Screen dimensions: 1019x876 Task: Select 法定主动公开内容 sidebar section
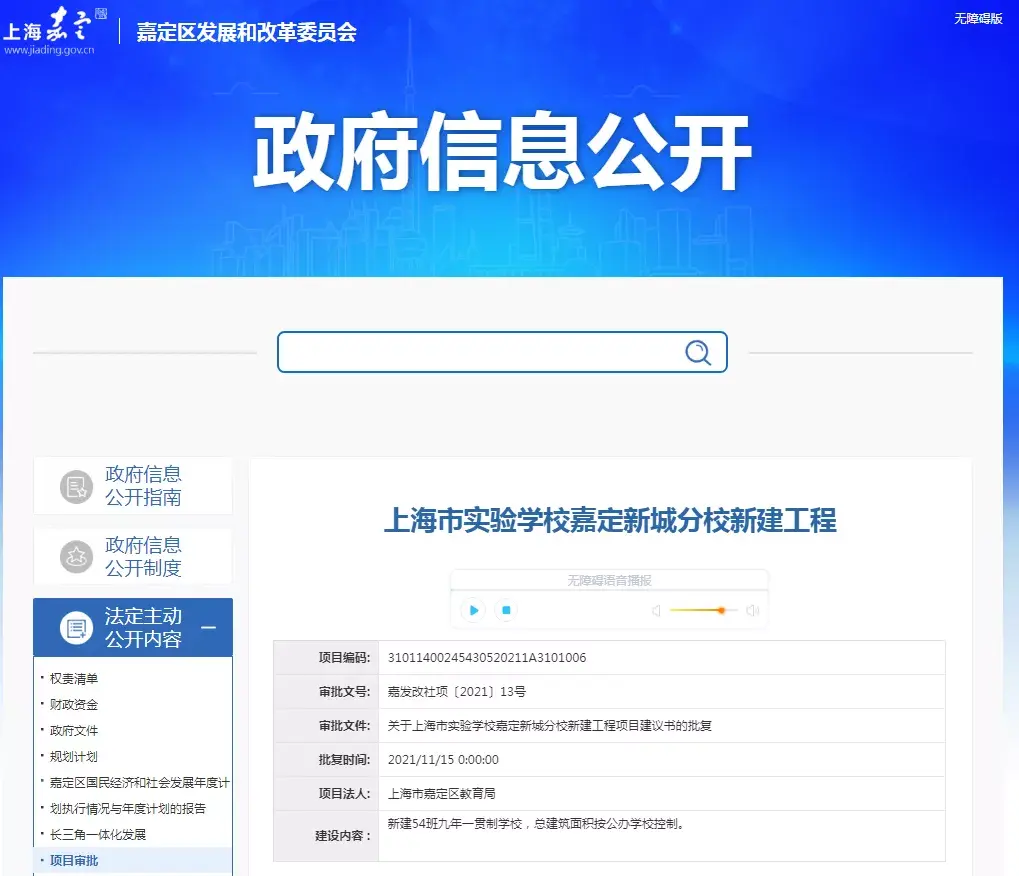[x=133, y=627]
